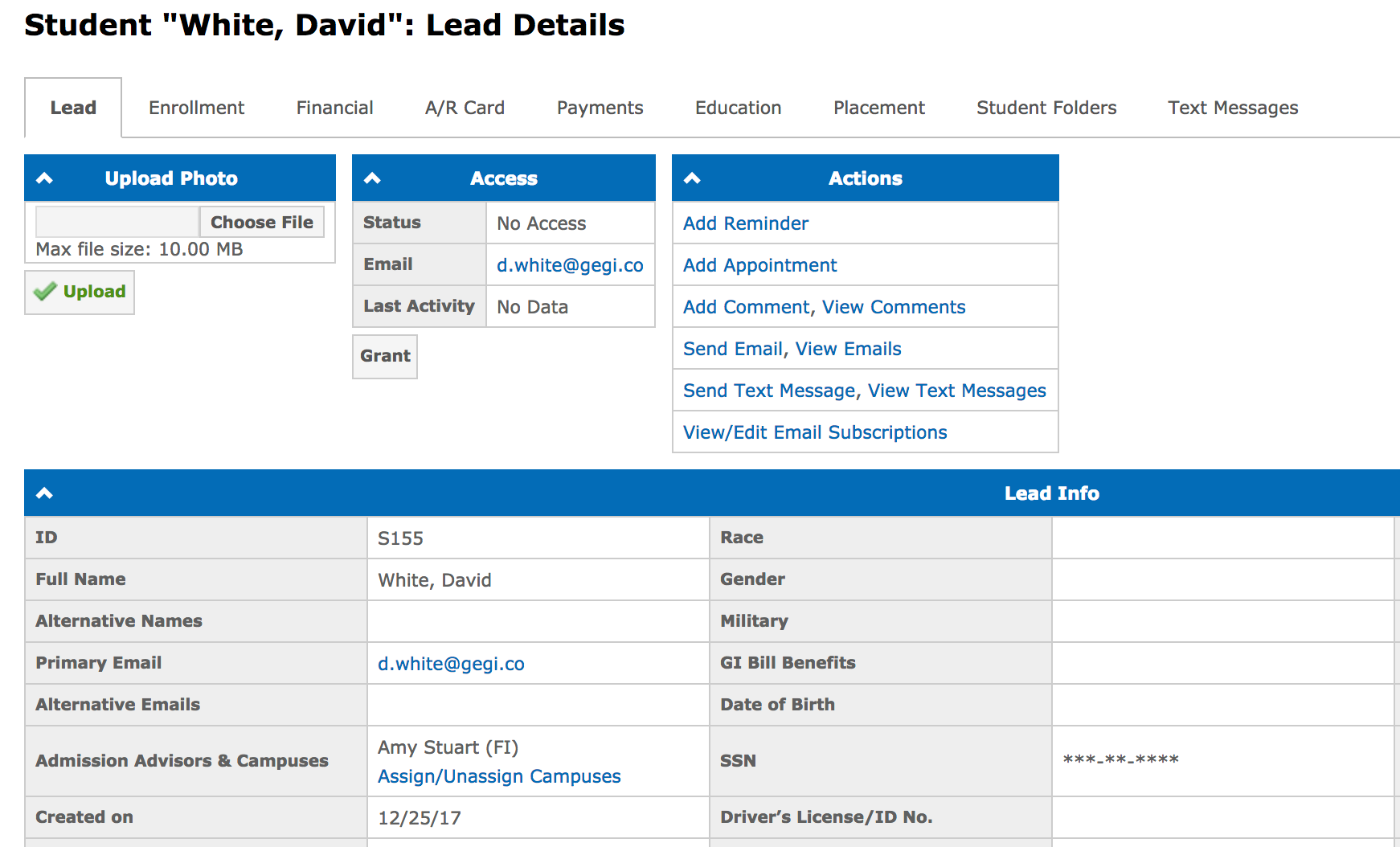This screenshot has height=847, width=1400.
Task: Open the View Text Messages link
Action: click(x=957, y=391)
